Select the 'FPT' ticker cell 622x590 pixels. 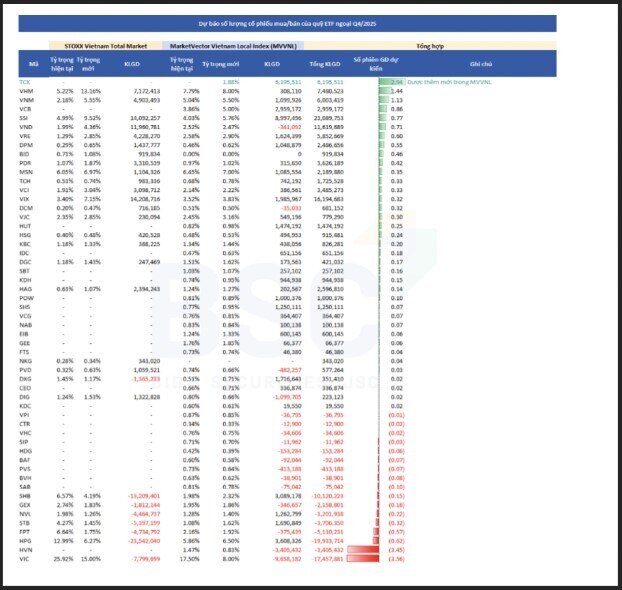click(x=24, y=532)
